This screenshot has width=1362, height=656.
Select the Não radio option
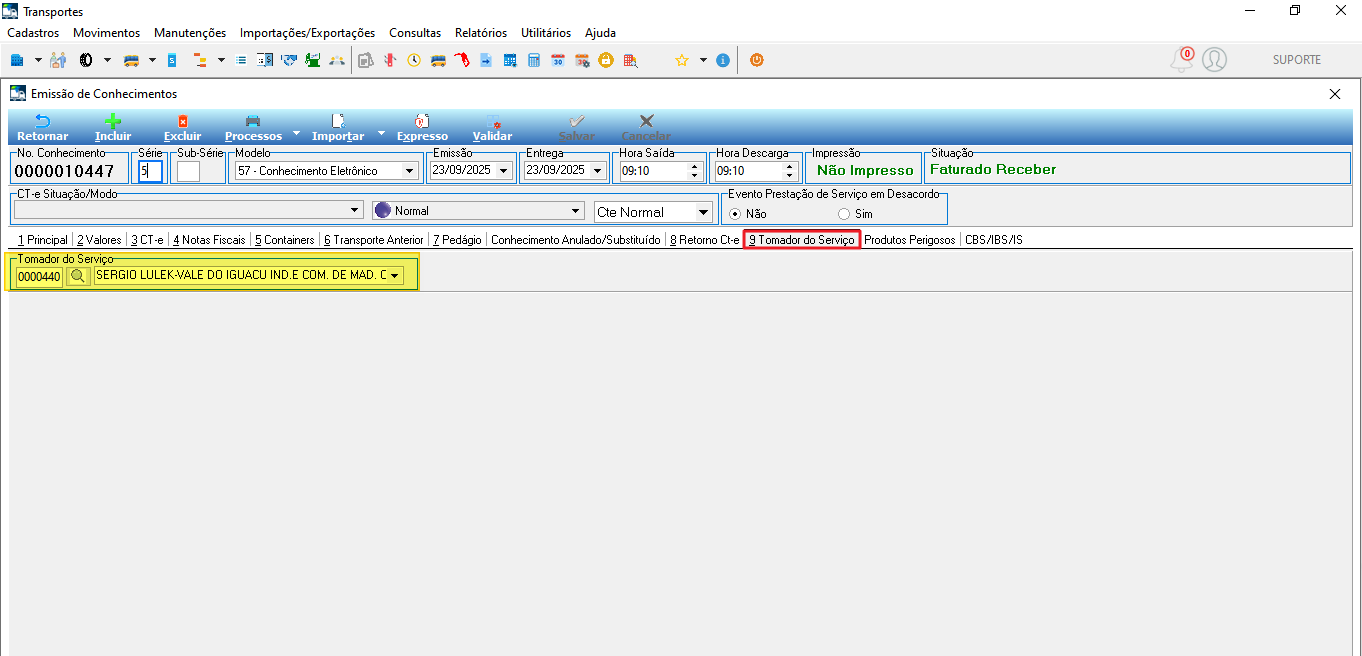point(735,214)
